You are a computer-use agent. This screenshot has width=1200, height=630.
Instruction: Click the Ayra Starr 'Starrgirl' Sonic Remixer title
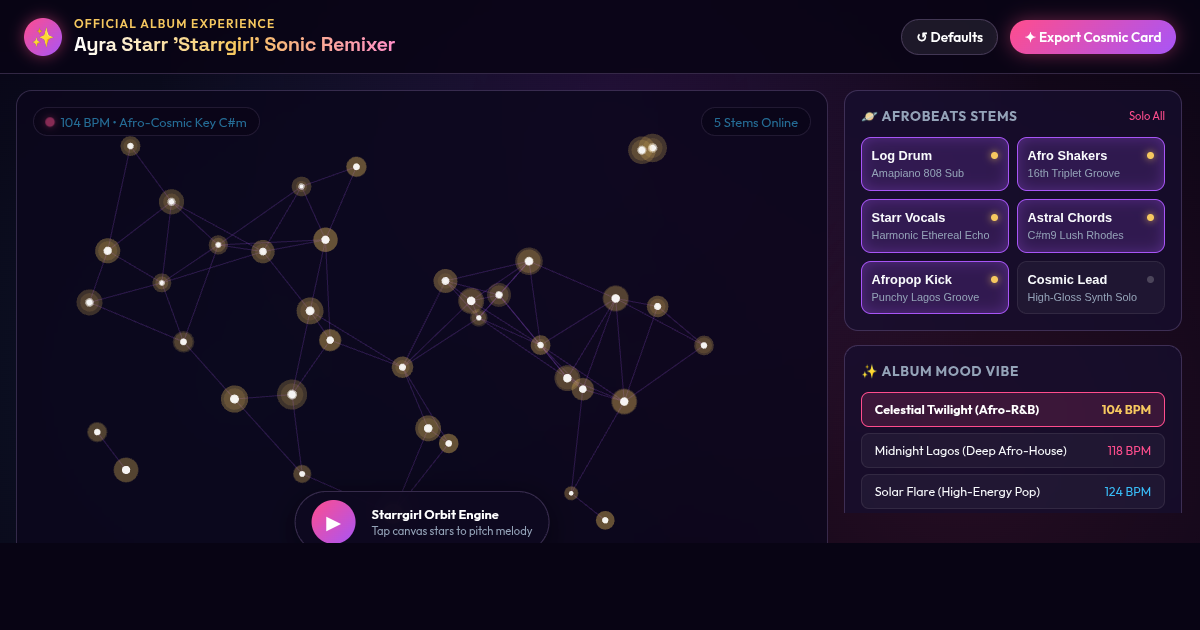tap(234, 44)
